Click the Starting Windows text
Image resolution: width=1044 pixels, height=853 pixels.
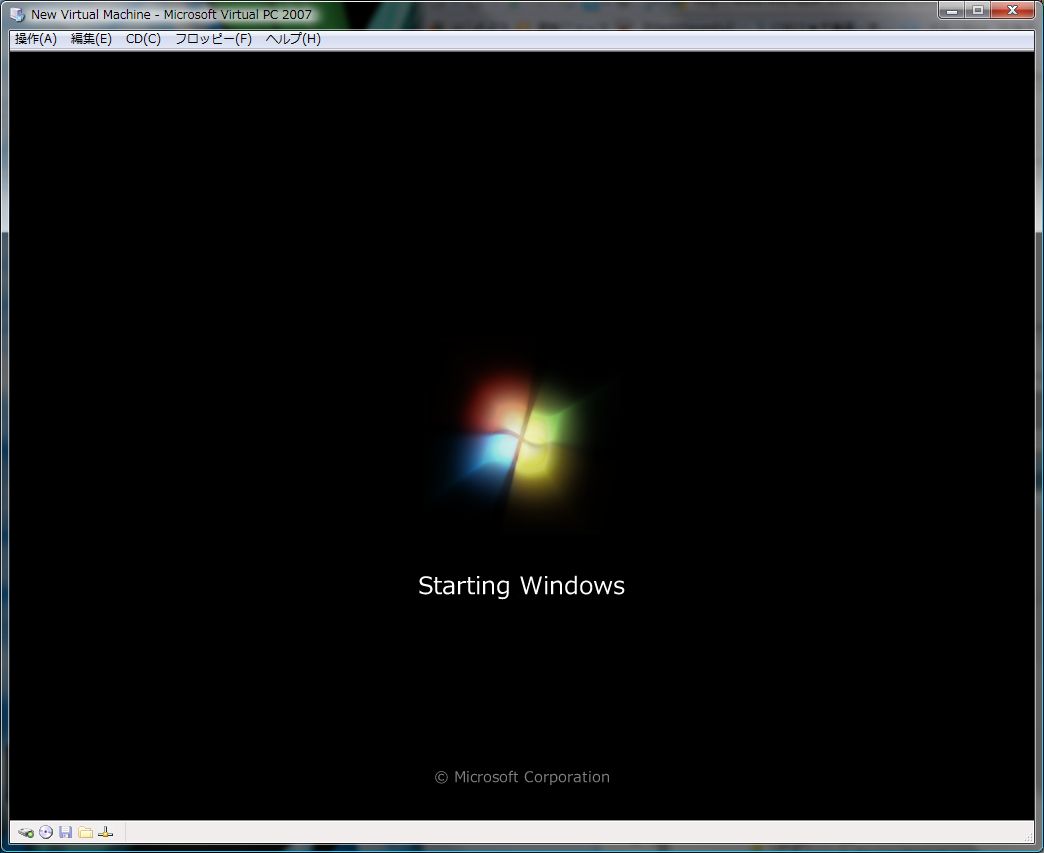(521, 586)
